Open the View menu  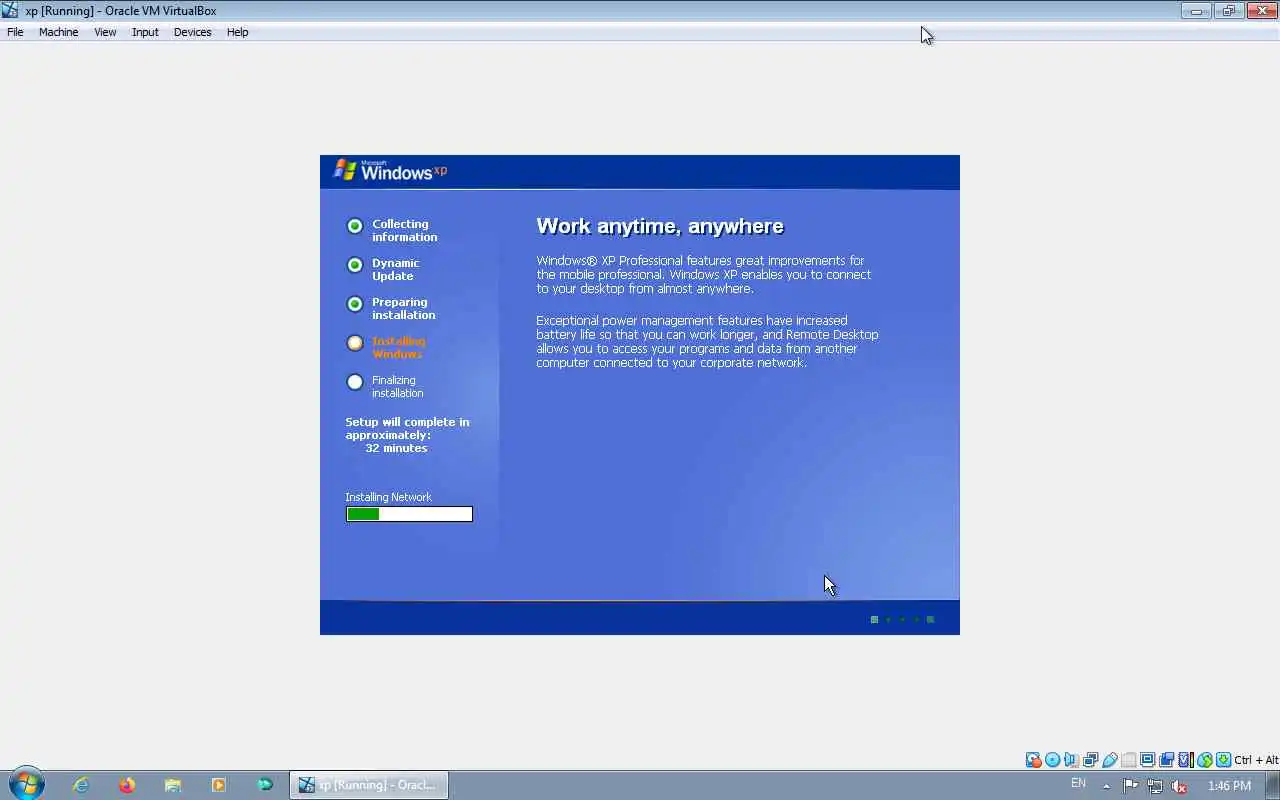coord(105,32)
